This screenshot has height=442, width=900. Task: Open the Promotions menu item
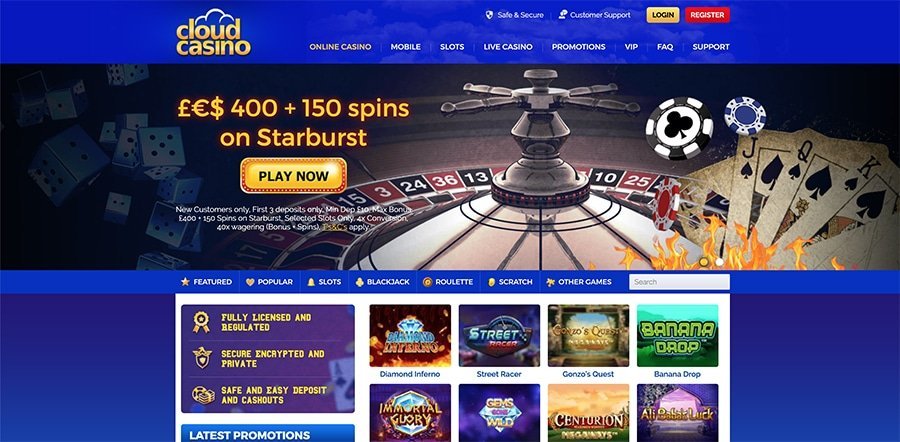point(579,47)
